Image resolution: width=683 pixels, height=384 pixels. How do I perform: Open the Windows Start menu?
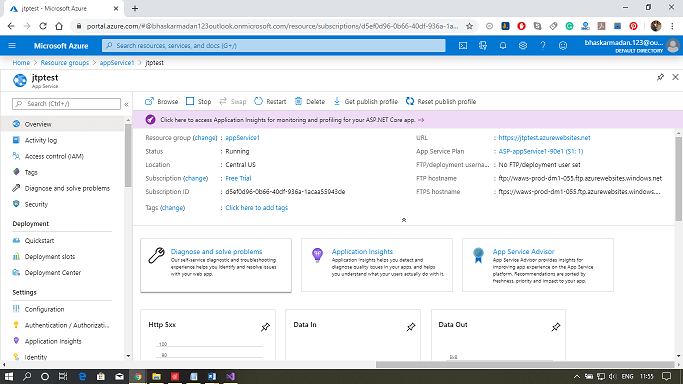pos(9,376)
